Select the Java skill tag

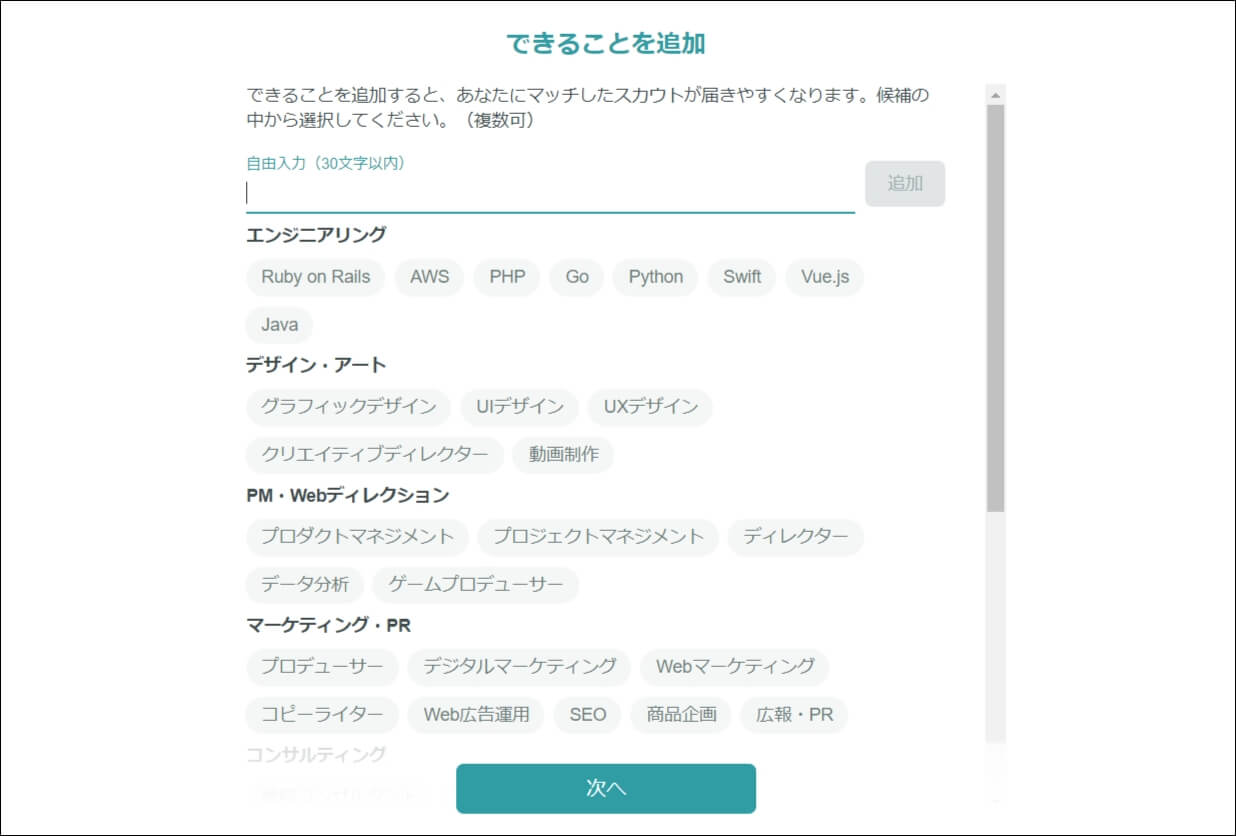[x=278, y=324]
